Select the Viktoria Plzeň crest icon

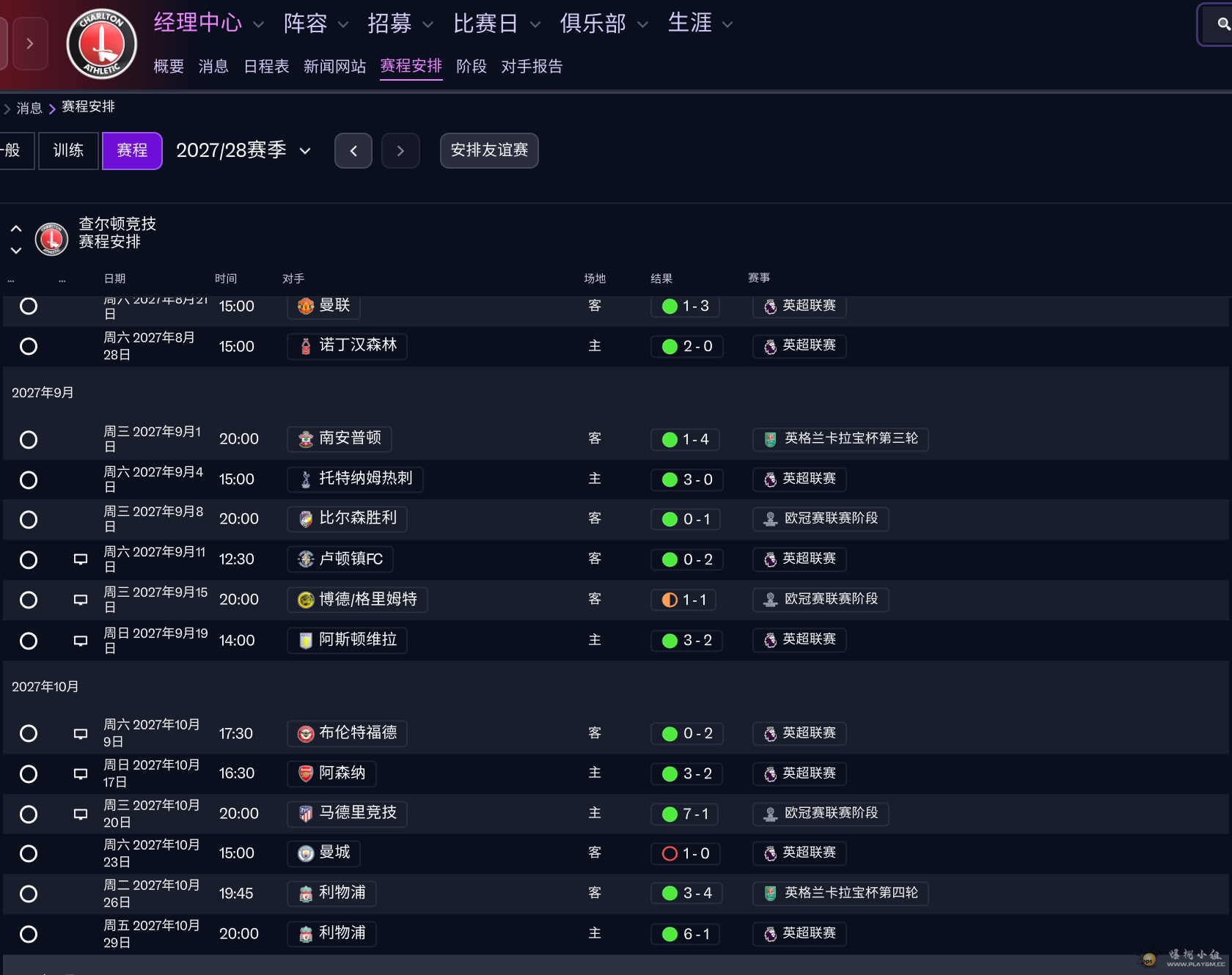(x=306, y=519)
